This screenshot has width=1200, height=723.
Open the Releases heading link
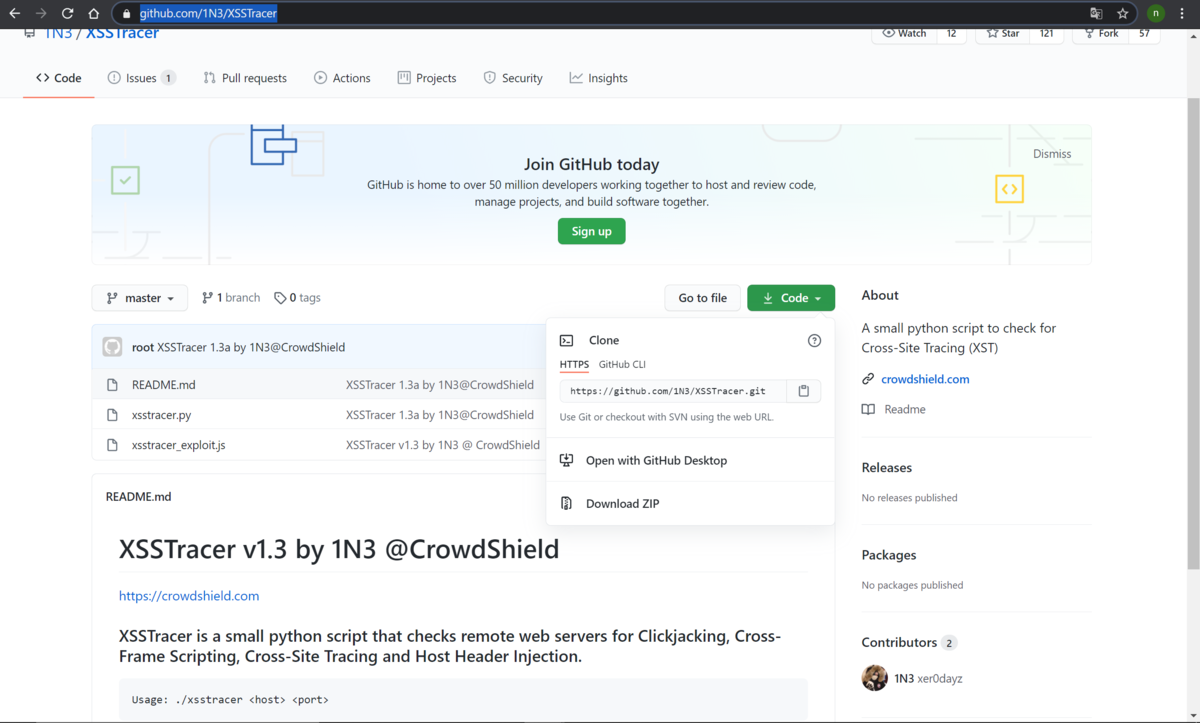click(x=887, y=468)
